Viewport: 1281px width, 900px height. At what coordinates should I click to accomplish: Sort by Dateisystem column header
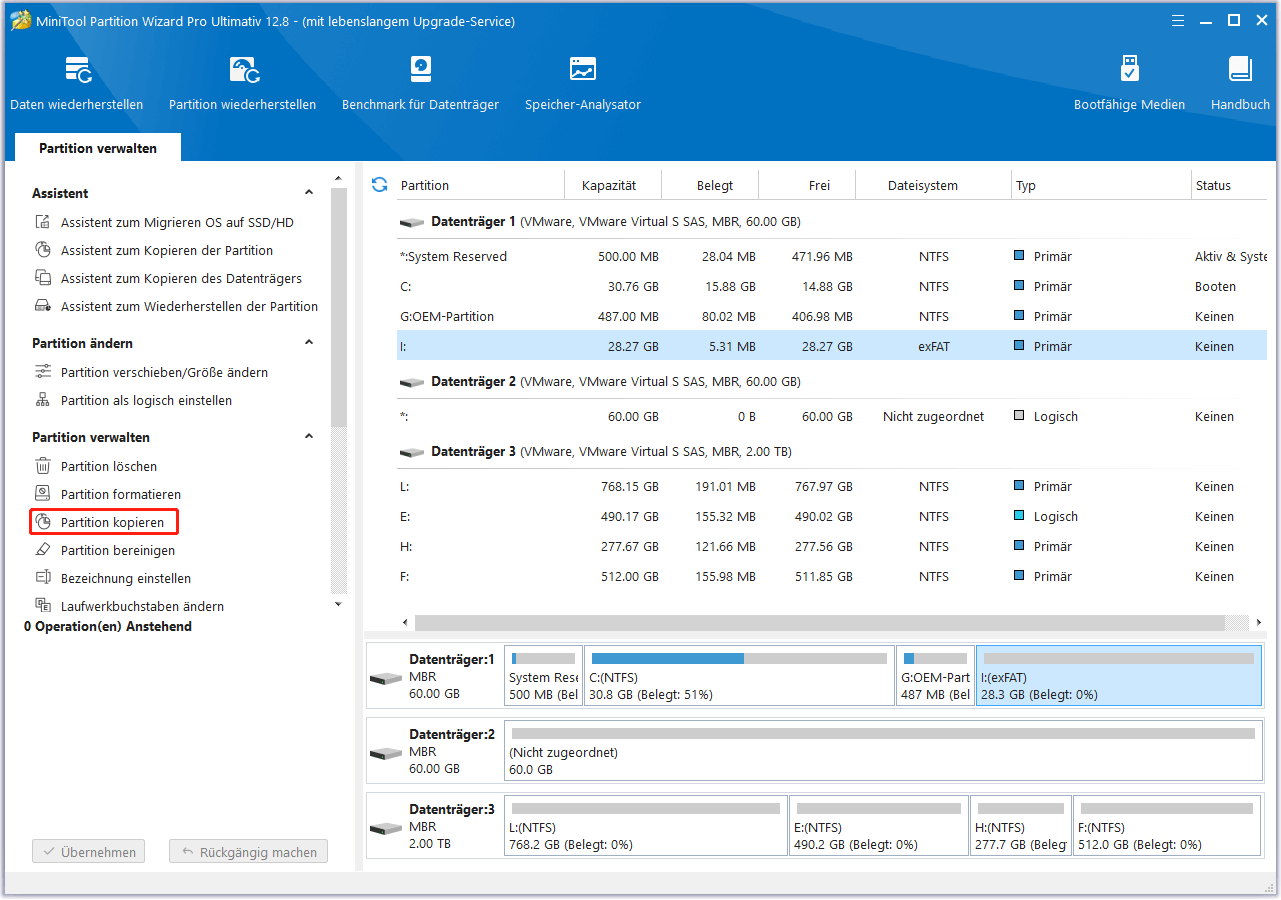coord(922,185)
